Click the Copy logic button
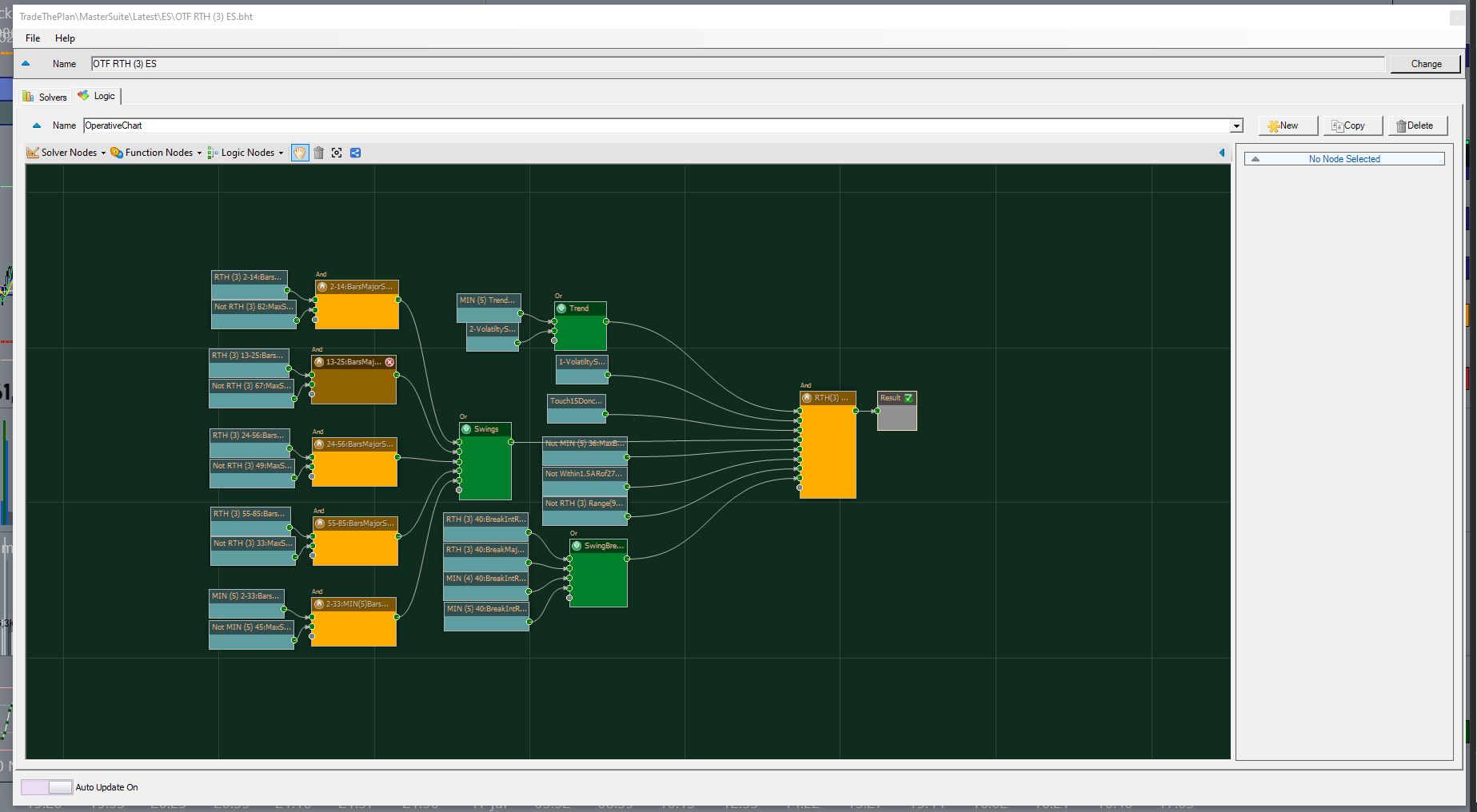Screen dimensions: 1477x812 coord(1352,125)
